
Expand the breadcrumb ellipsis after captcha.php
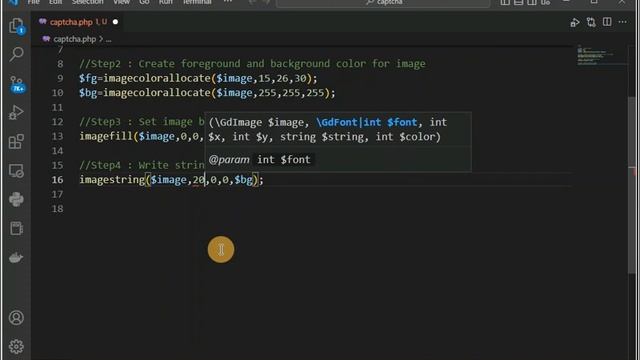(x=109, y=40)
